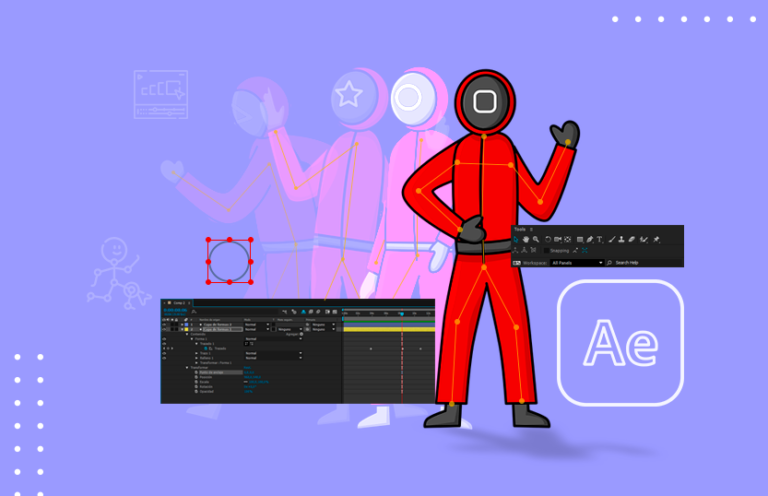Select the Puppet Pin tool
The width and height of the screenshot is (768, 496).
tap(656, 239)
